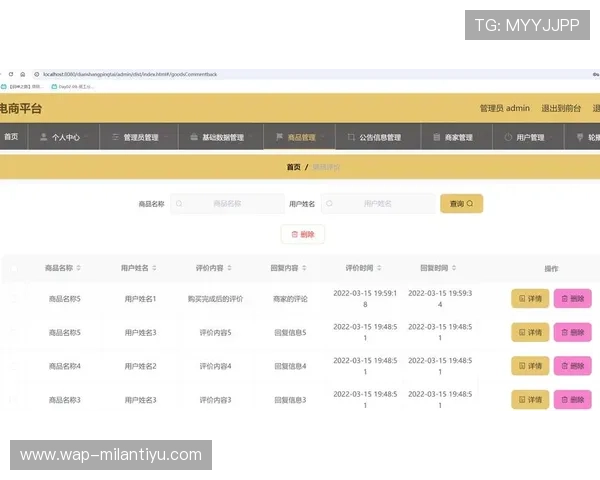Delete row 评价内容4 with pink 删除
The width and height of the screenshot is (600, 480).
572,366
